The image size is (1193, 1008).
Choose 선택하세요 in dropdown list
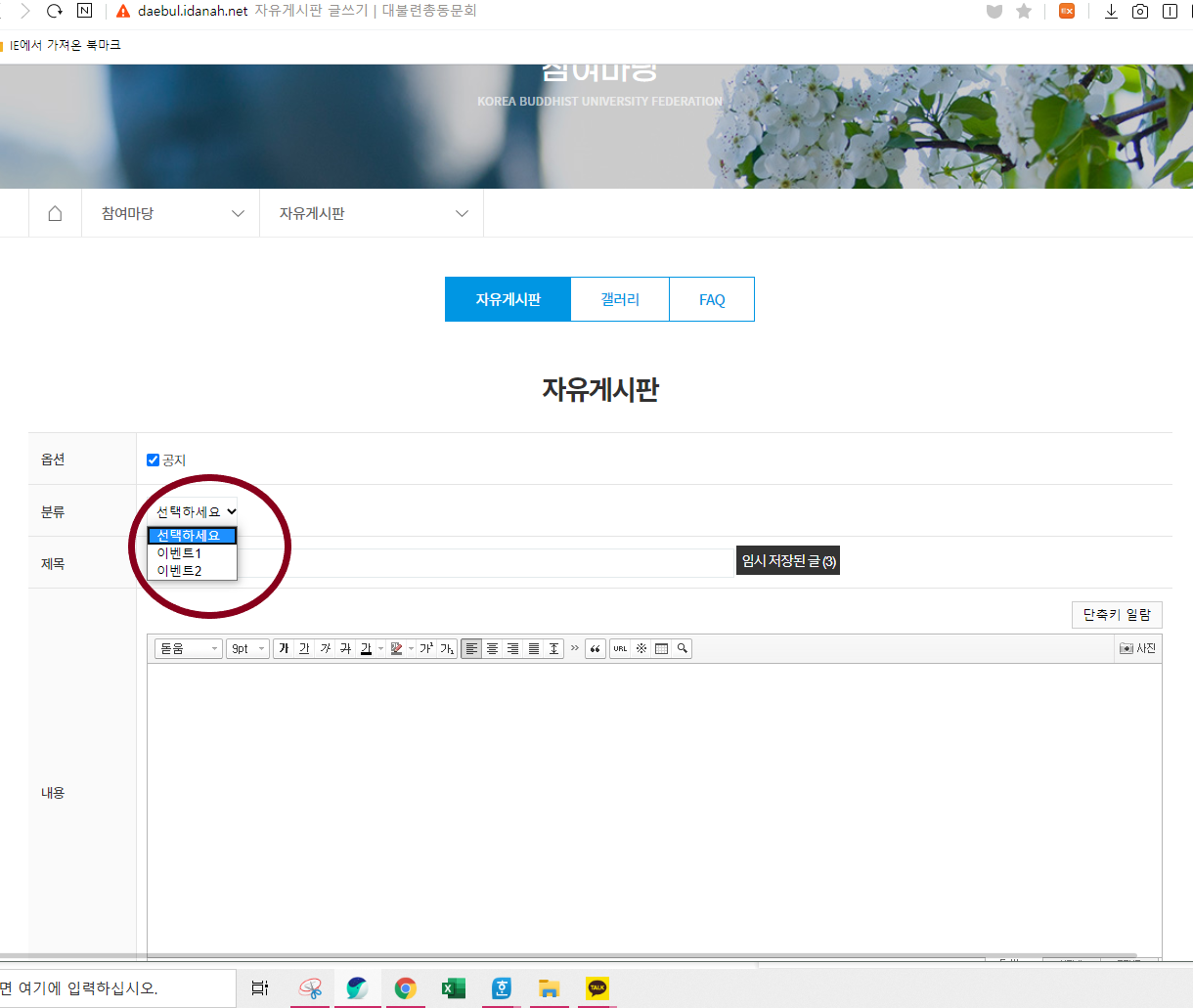click(x=192, y=536)
